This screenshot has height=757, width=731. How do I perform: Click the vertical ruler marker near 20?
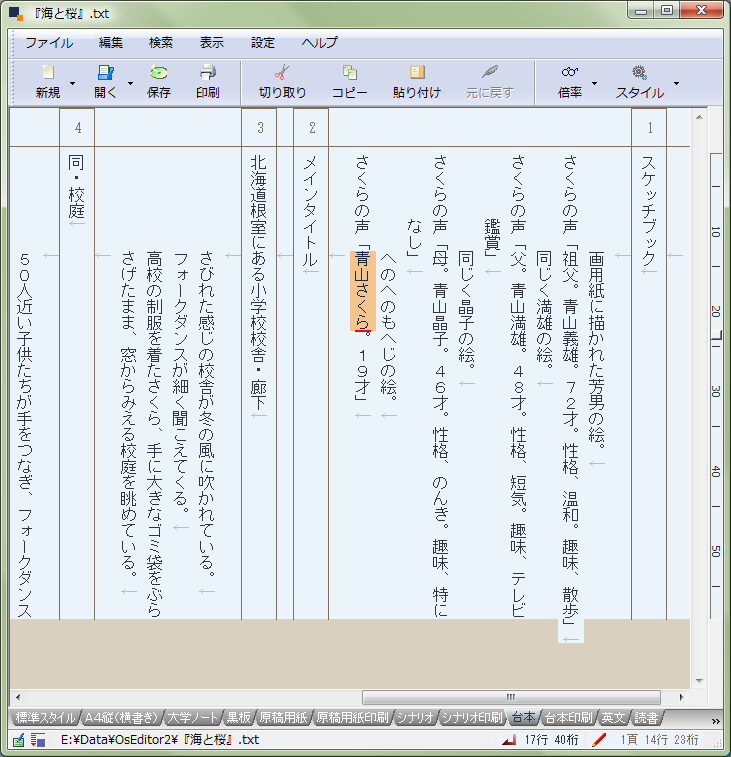point(717,335)
